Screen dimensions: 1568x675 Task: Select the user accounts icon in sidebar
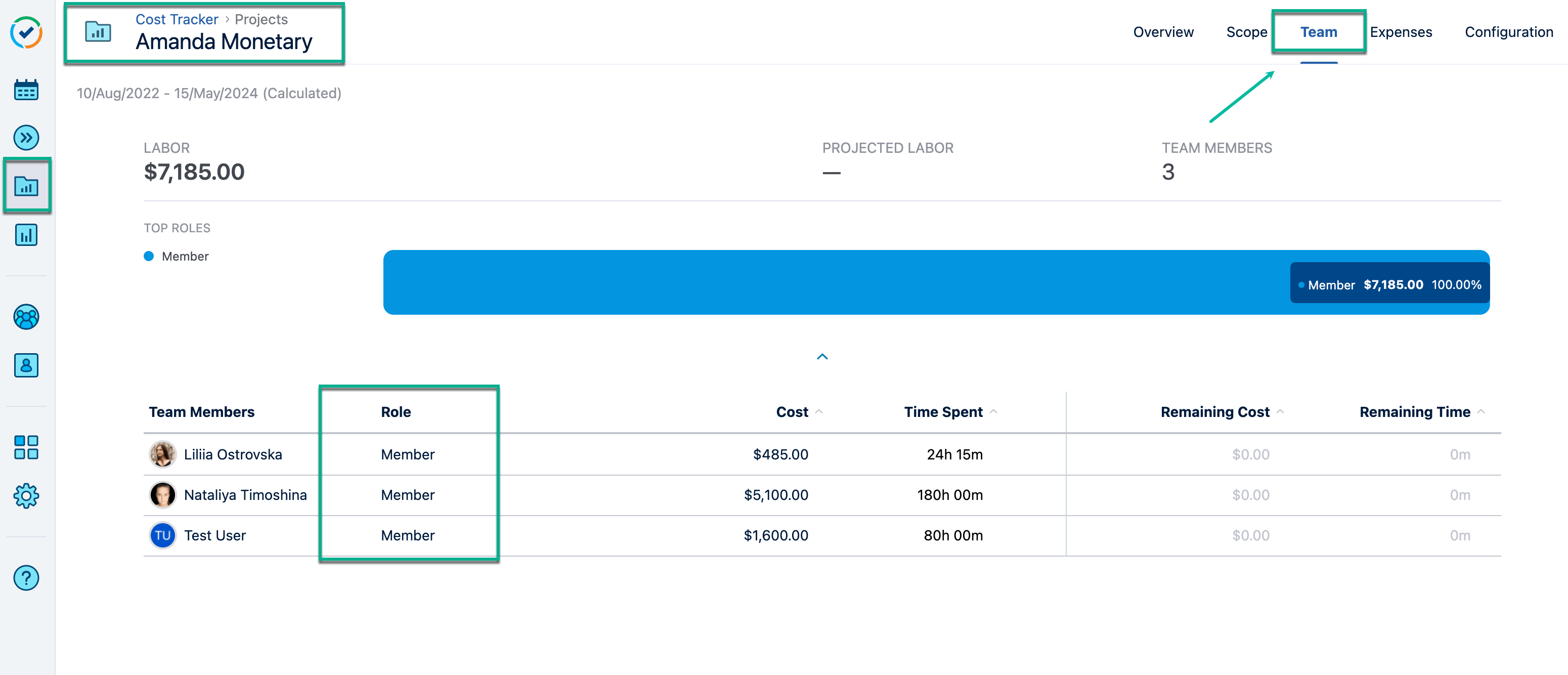coord(26,365)
